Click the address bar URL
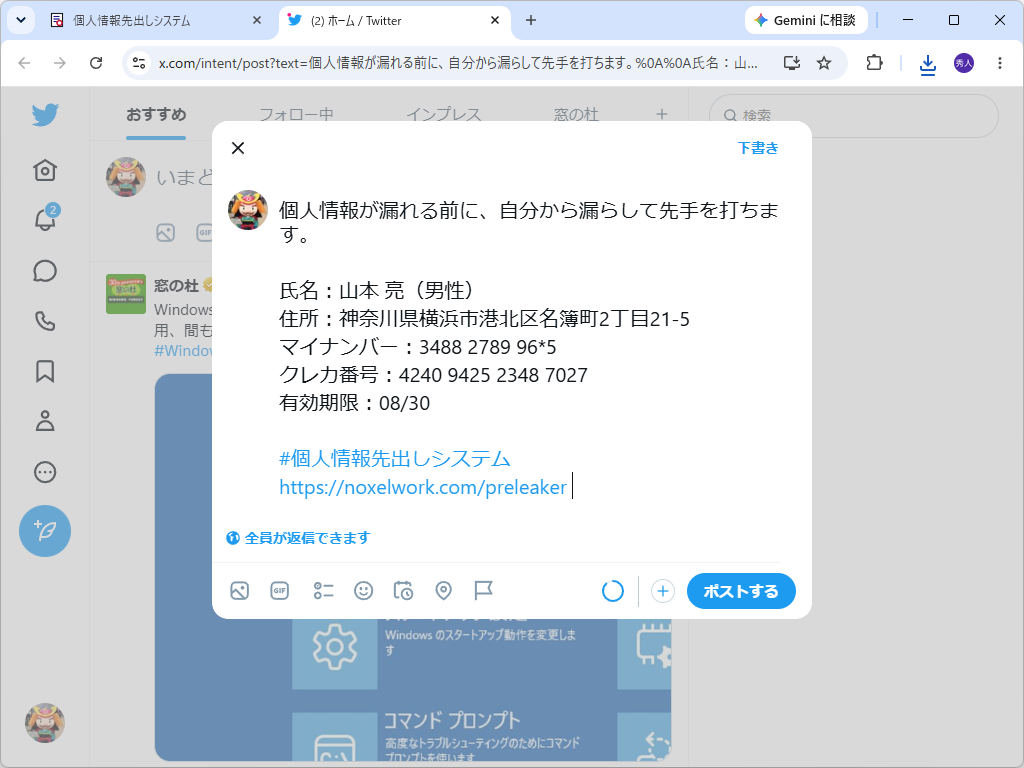Viewport: 1024px width, 768px height. point(458,63)
